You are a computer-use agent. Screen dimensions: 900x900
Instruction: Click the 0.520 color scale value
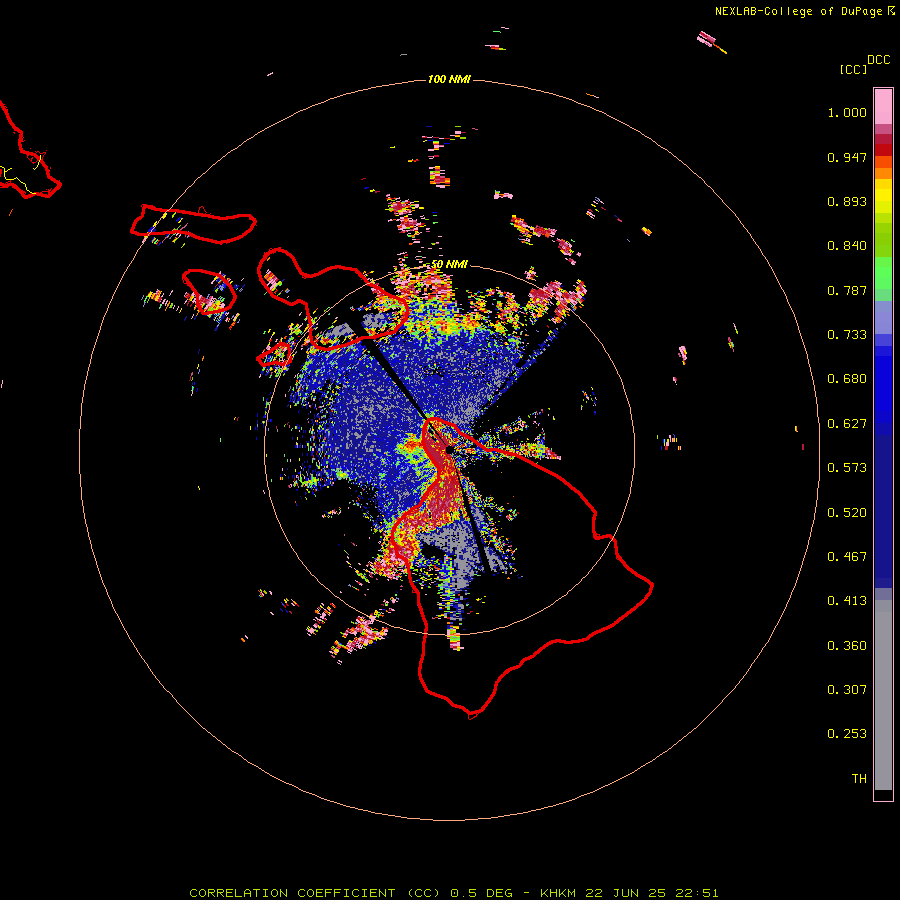click(x=847, y=513)
